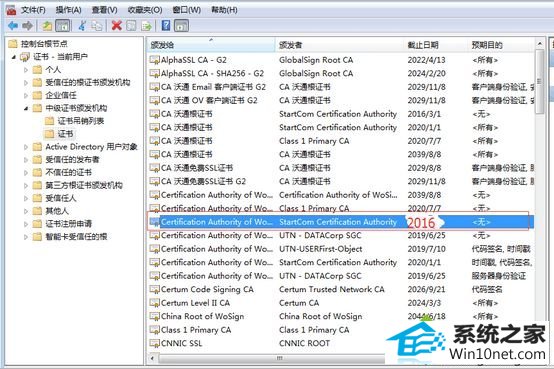Click the Export list toolbar icon
This screenshot has height=369, width=554.
[146, 25]
